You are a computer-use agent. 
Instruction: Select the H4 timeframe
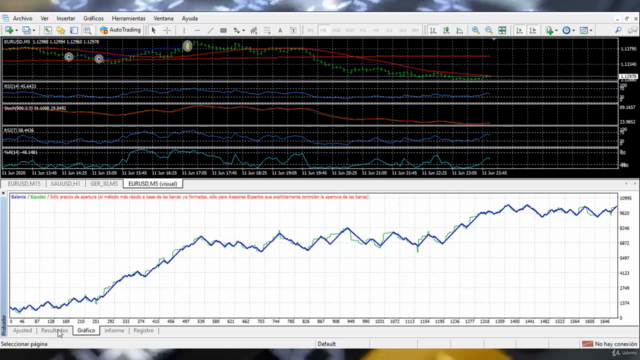[x=376, y=30]
